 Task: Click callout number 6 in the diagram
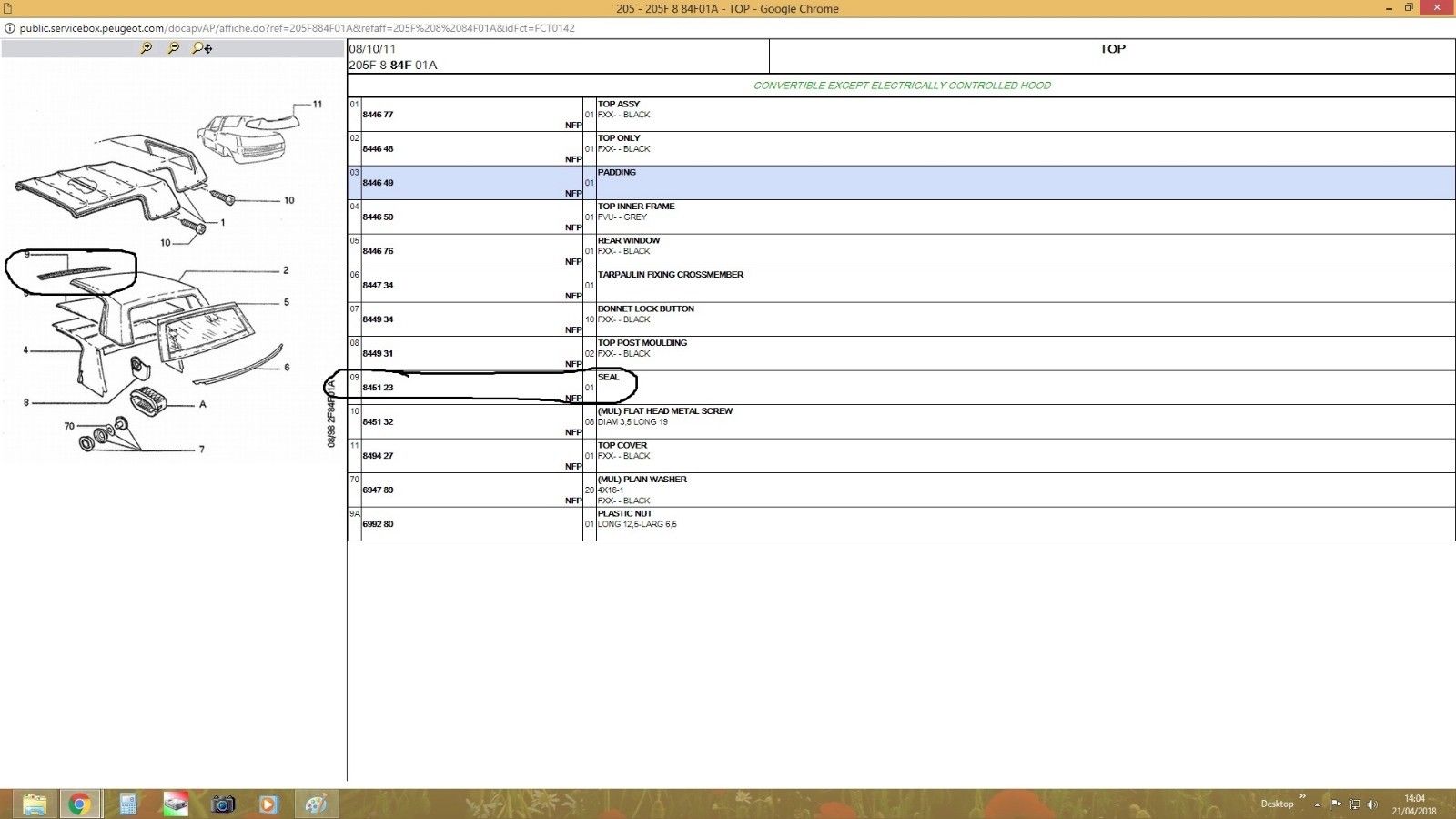coord(287,368)
